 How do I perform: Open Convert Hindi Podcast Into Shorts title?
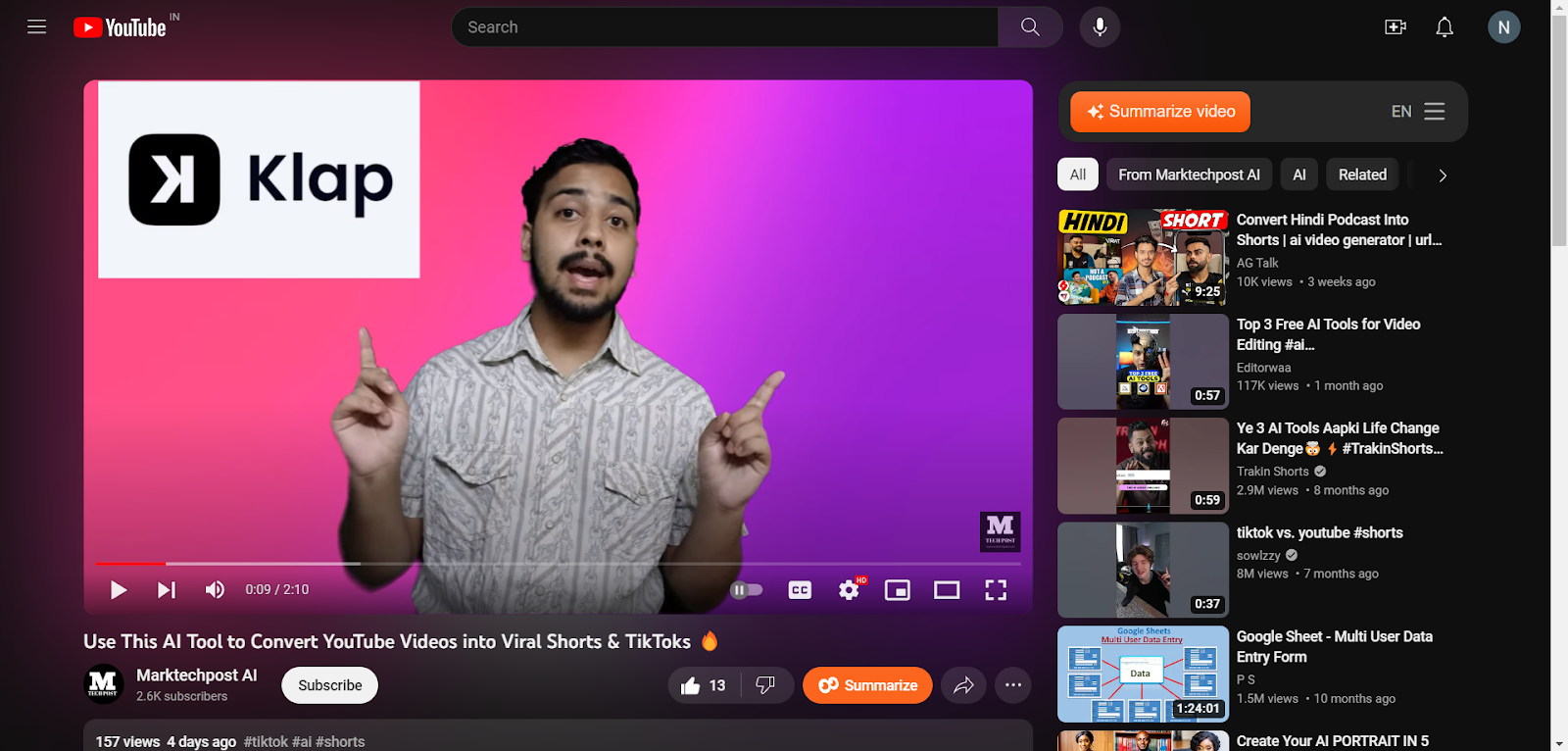click(1339, 230)
